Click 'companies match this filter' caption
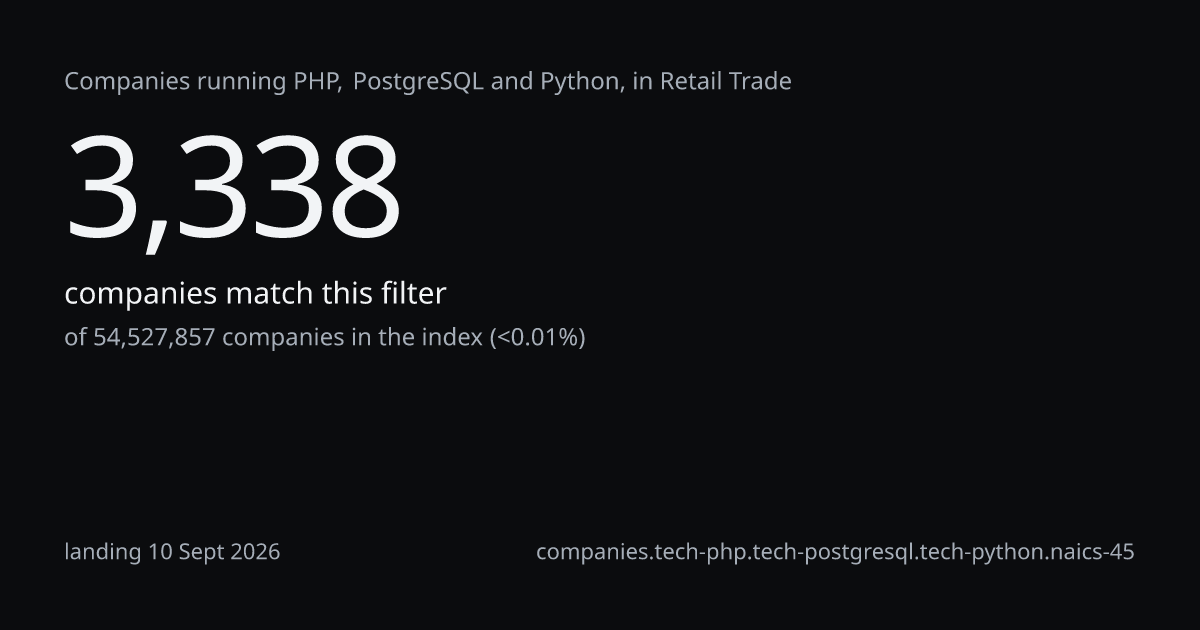This screenshot has height=630, width=1200. pyautogui.click(x=255, y=294)
